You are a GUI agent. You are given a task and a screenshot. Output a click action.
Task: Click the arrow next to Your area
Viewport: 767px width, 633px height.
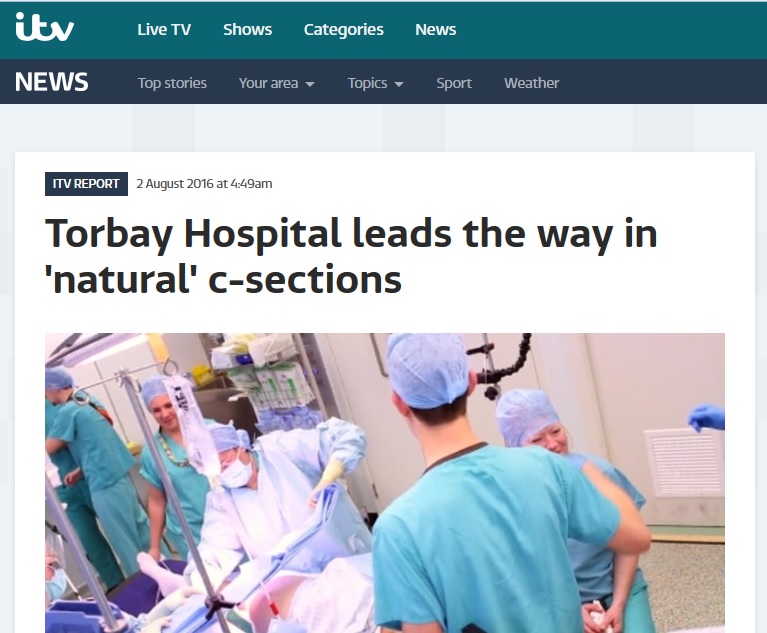[310, 84]
